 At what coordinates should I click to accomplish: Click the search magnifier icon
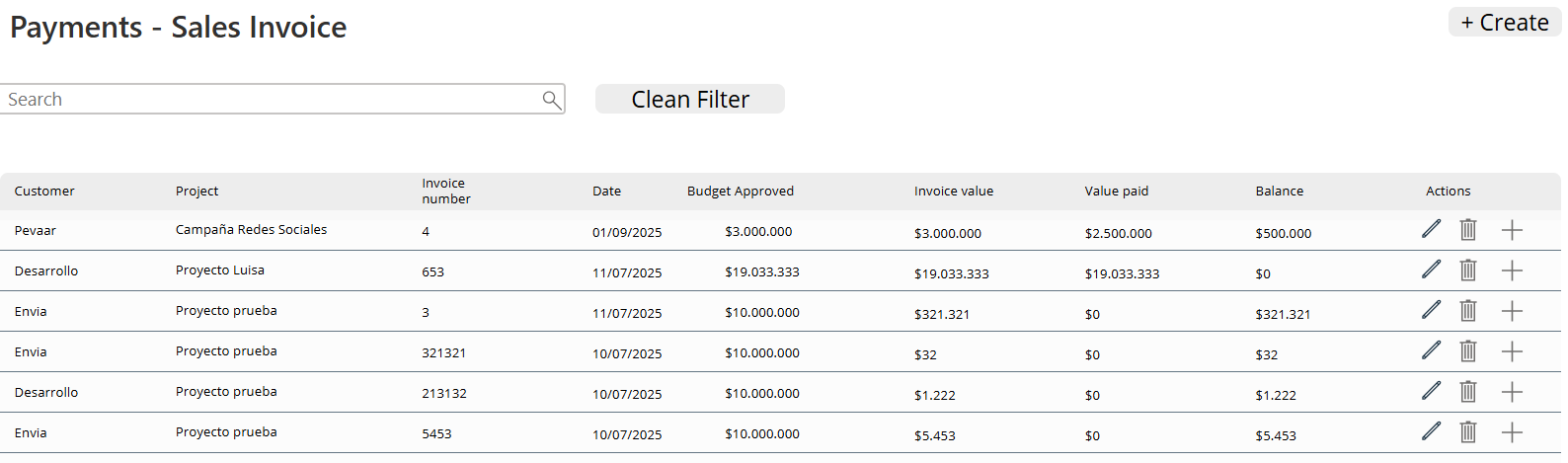(x=551, y=100)
